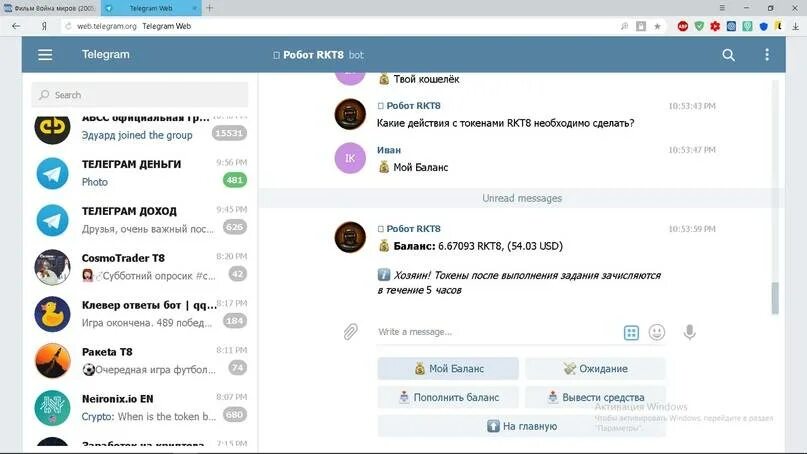Switch to Фильм Война миров tab
This screenshot has height=454, width=807.
pyautogui.click(x=50, y=8)
